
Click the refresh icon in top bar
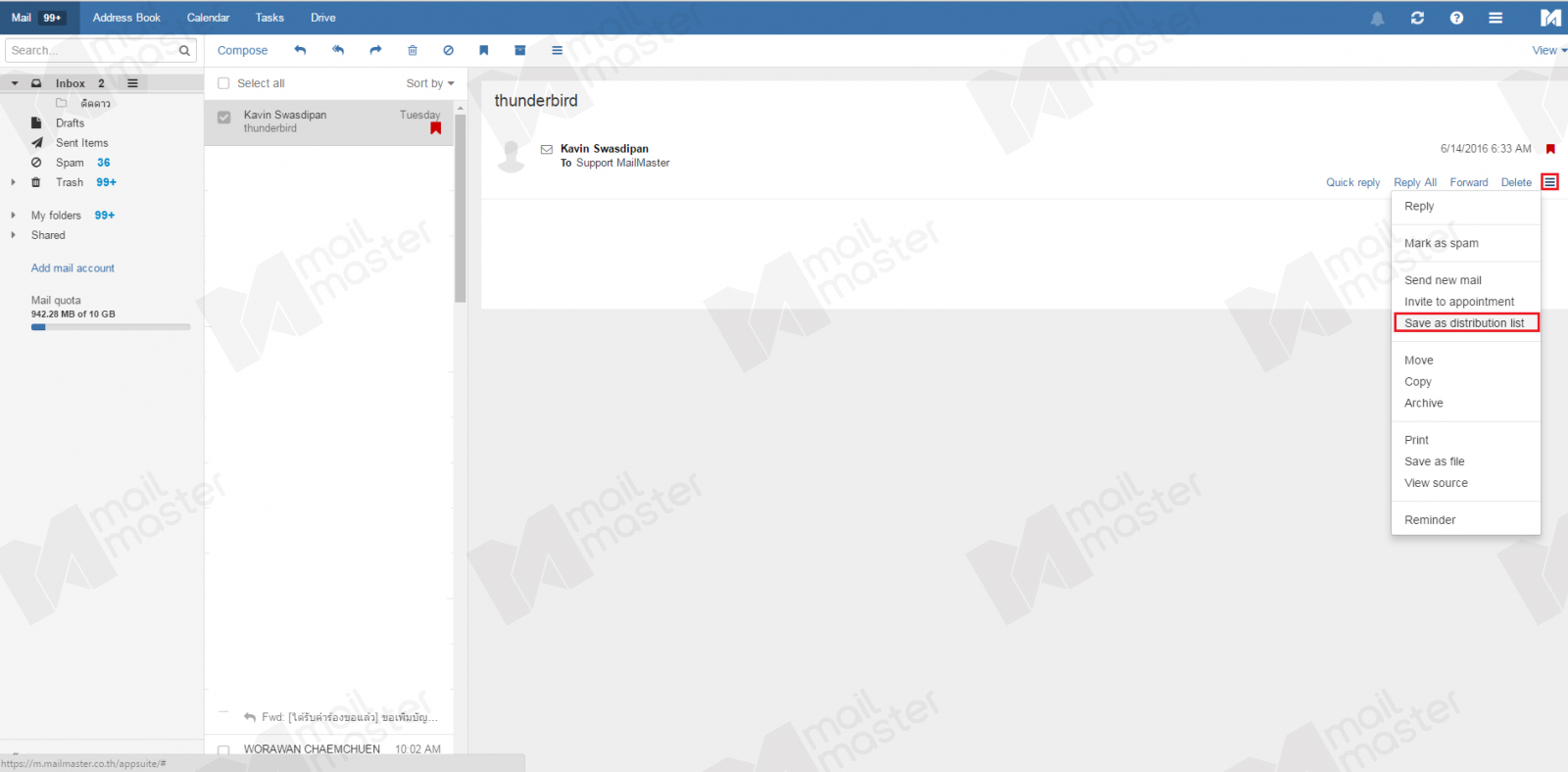point(1417,18)
